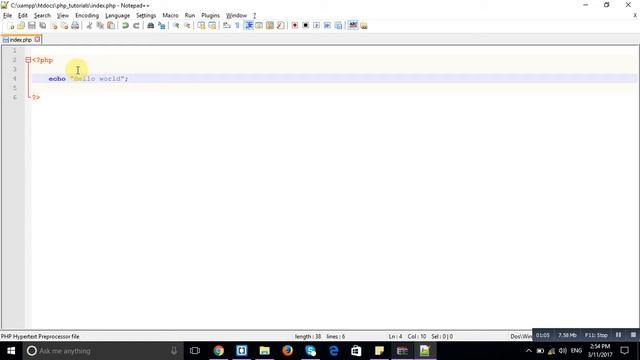
Task: Open the Macro menu
Action: click(171, 16)
